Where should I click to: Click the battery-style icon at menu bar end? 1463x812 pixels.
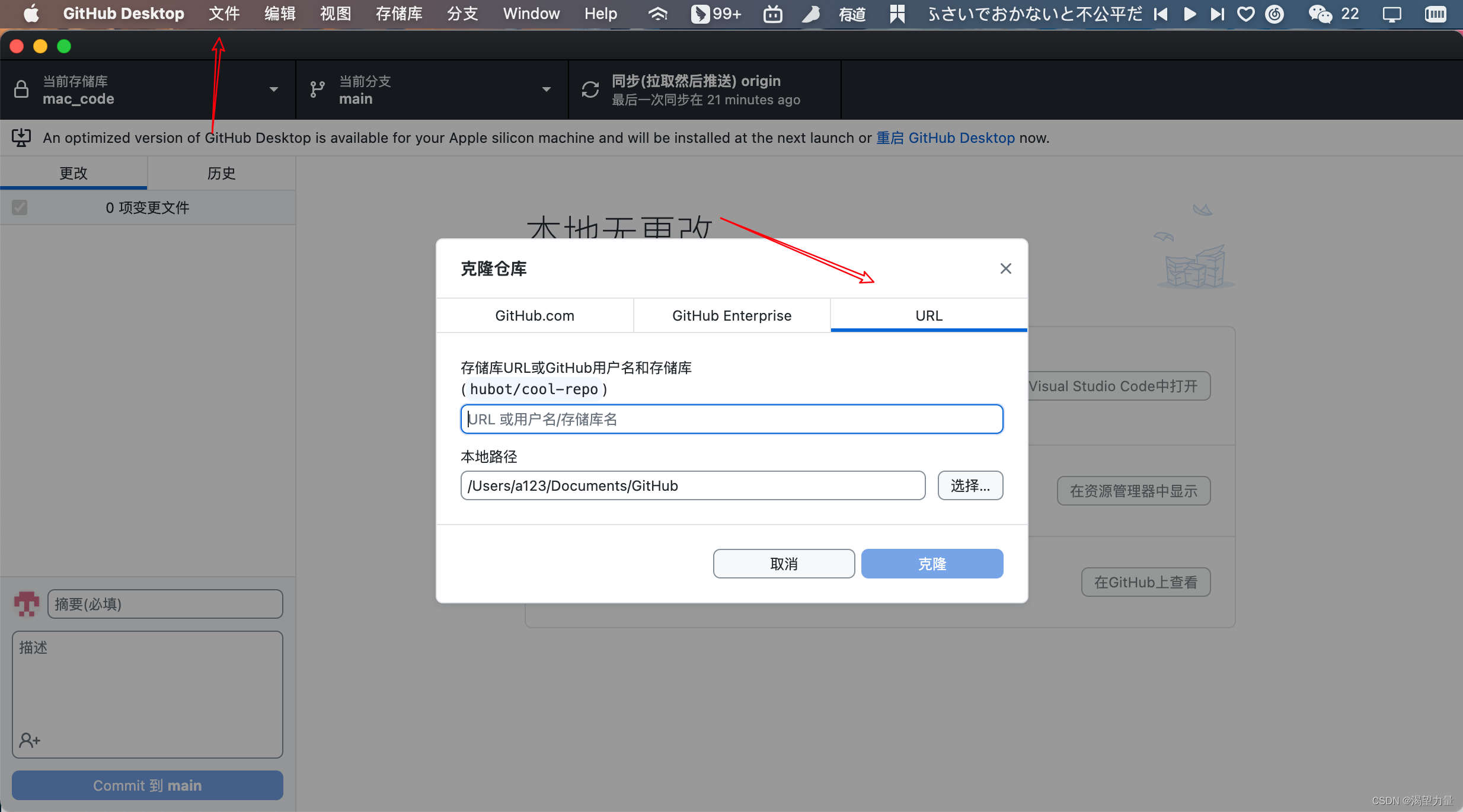coord(1435,14)
